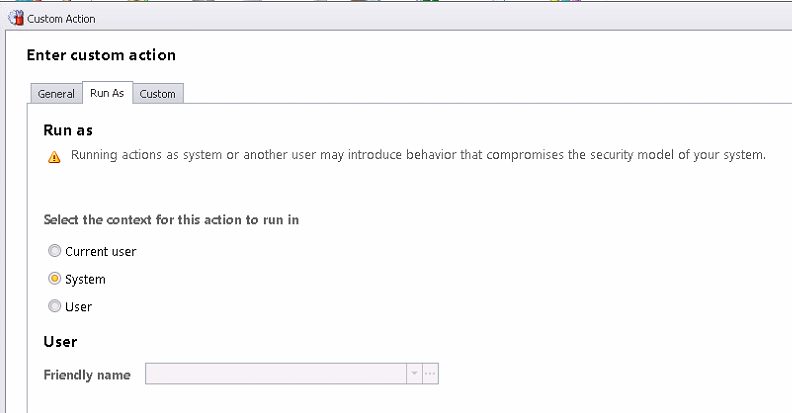
Task: Click the security warning message text
Action: click(x=418, y=154)
